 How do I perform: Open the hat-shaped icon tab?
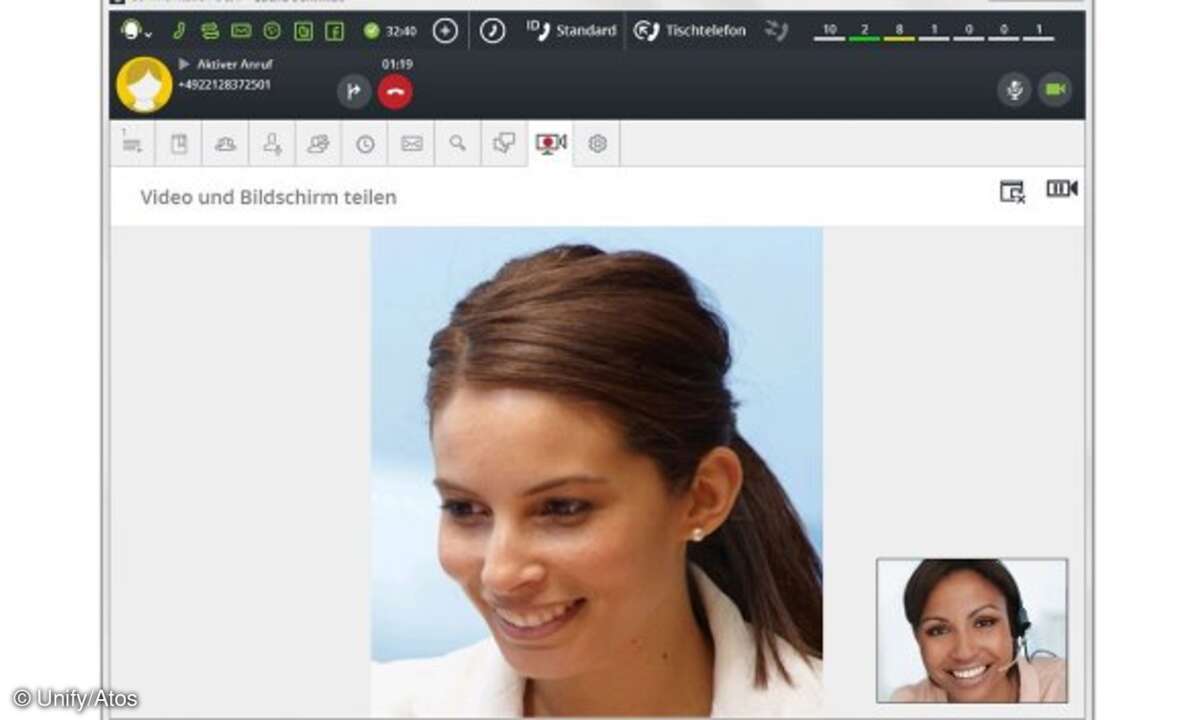(x=225, y=144)
